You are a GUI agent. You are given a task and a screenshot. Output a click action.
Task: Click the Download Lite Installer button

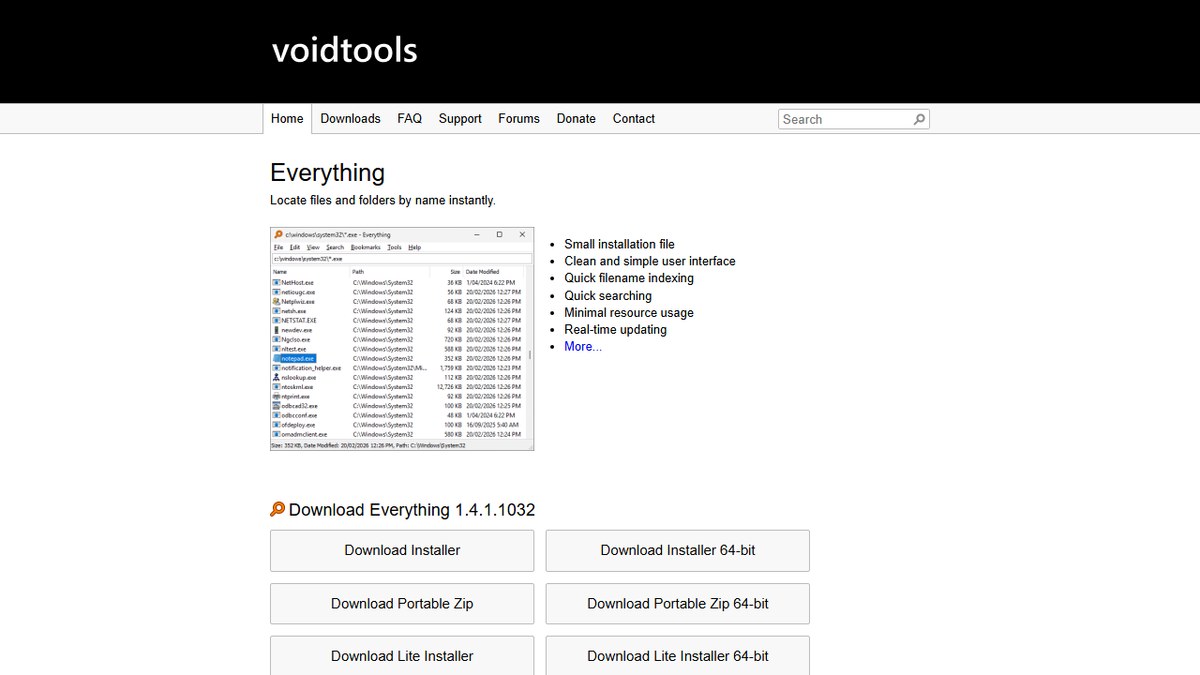click(x=402, y=656)
